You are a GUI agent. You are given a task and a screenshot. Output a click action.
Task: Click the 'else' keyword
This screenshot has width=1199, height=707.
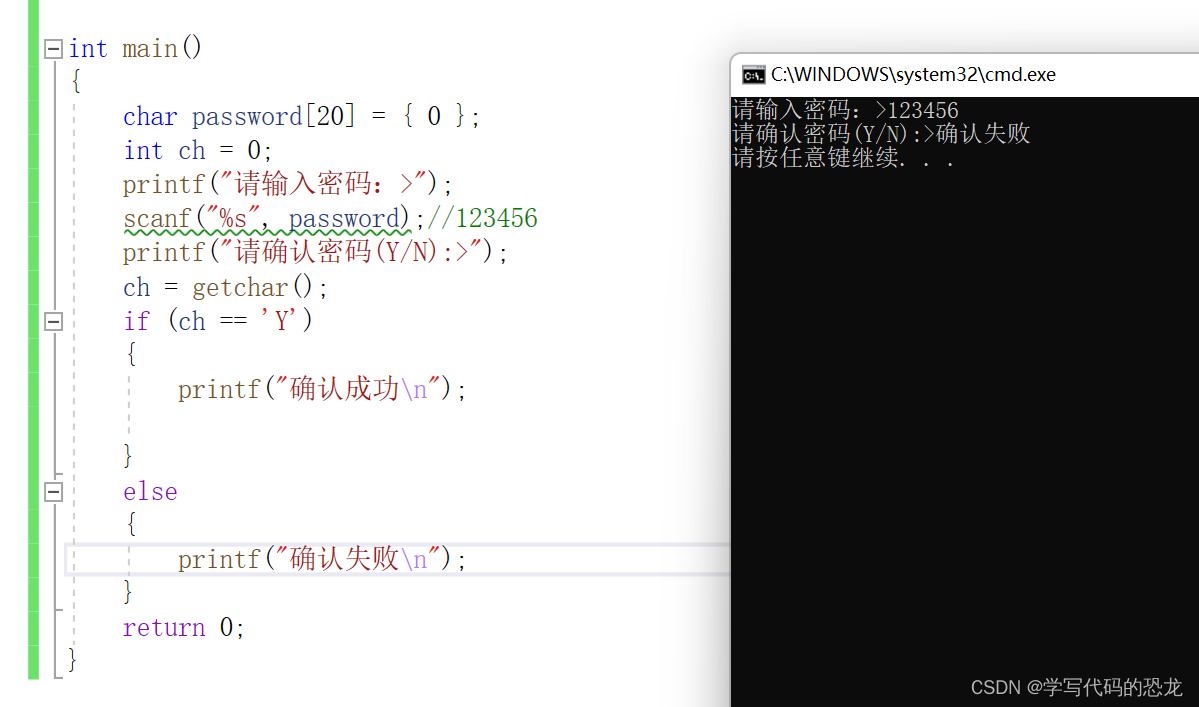[150, 491]
